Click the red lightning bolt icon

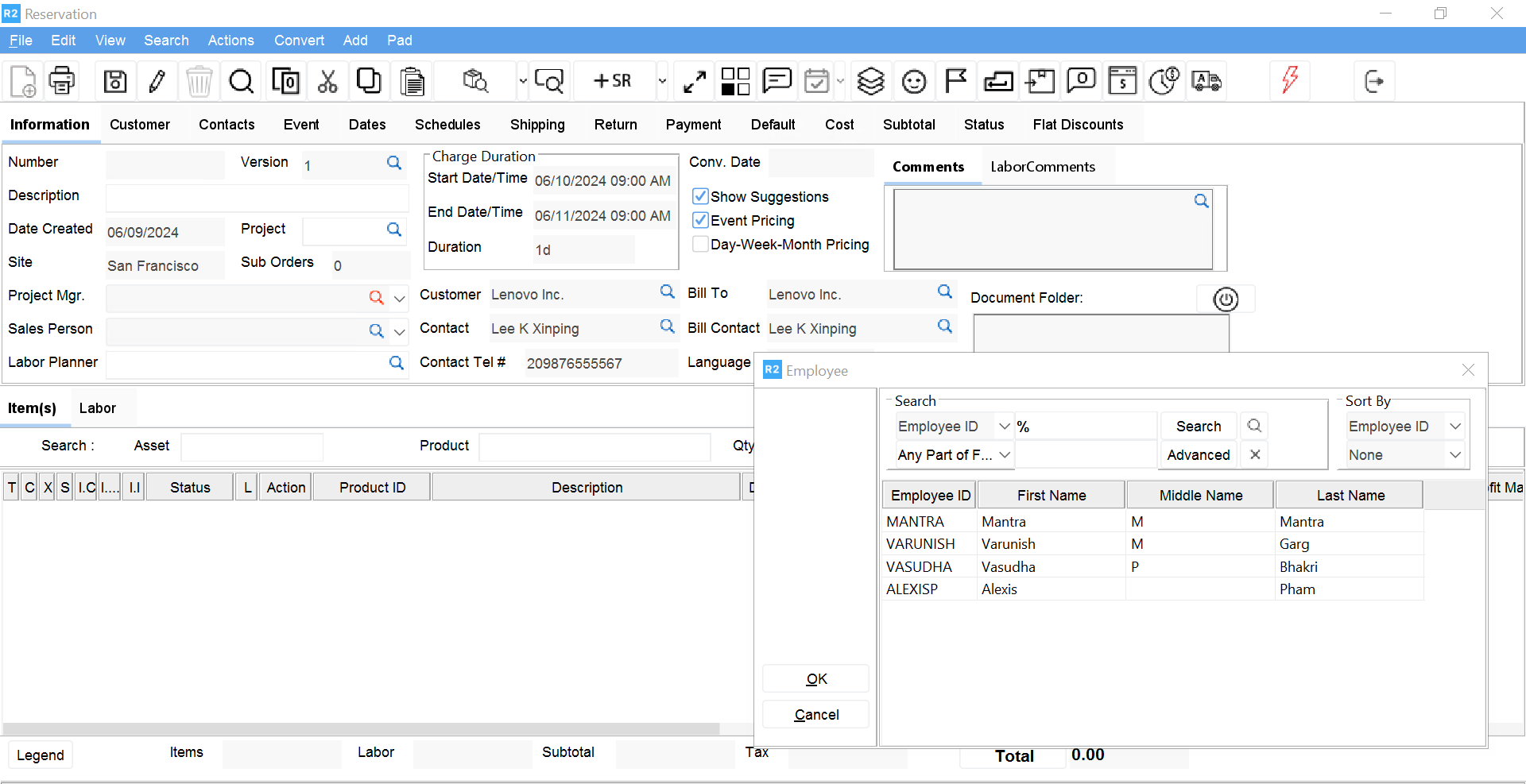coord(1290,79)
